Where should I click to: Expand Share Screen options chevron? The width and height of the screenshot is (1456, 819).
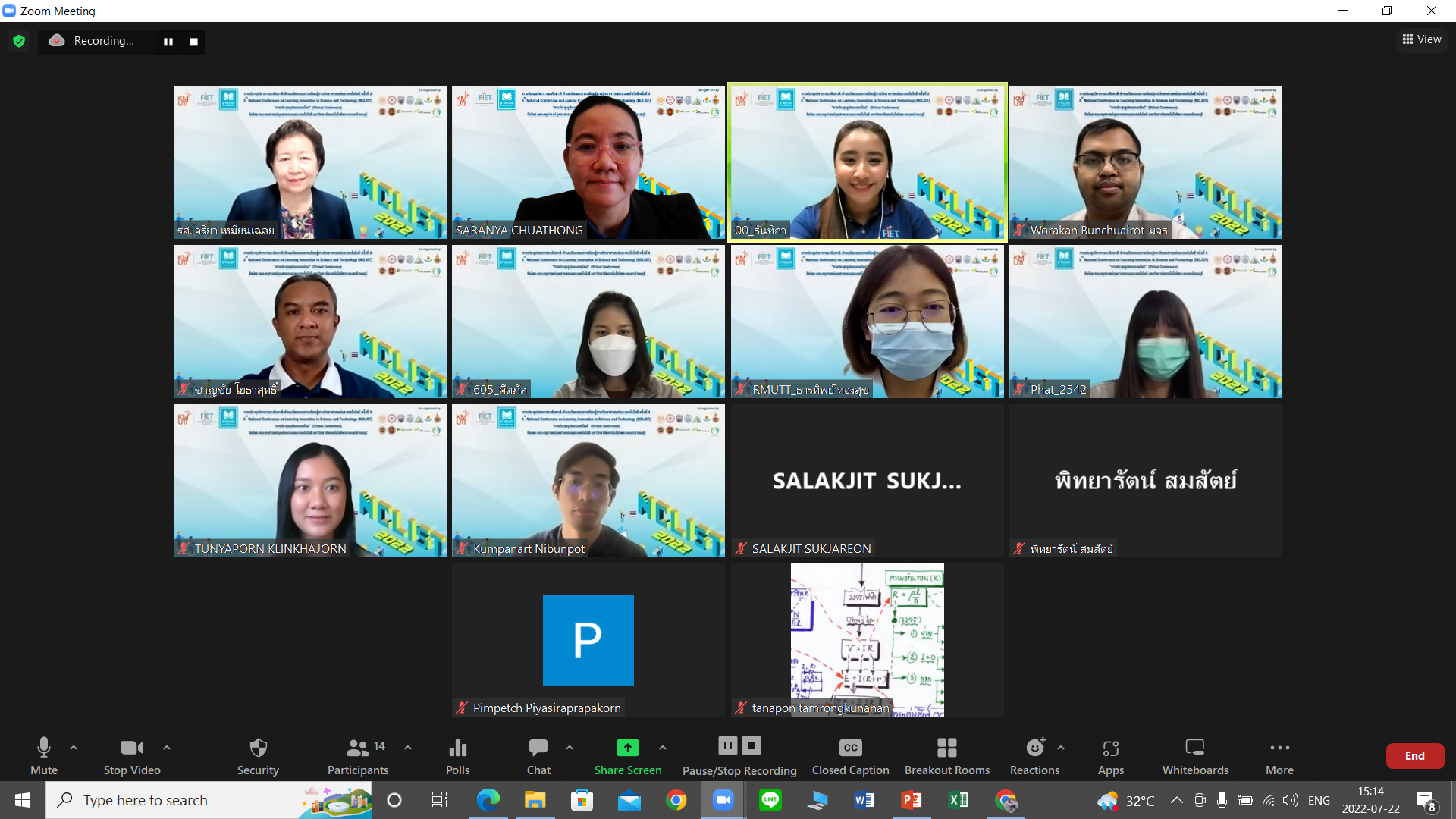click(x=663, y=748)
